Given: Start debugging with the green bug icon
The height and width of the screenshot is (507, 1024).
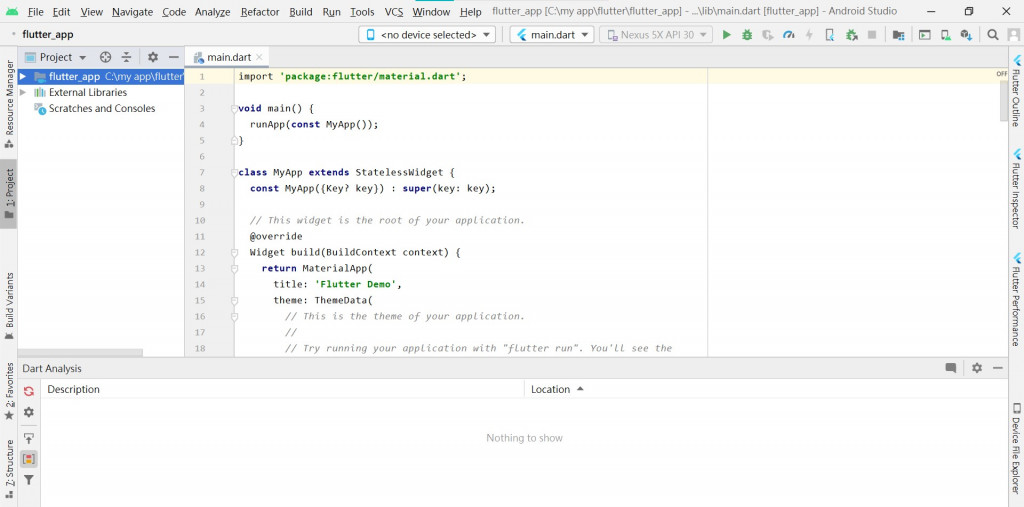Looking at the screenshot, I should [747, 35].
